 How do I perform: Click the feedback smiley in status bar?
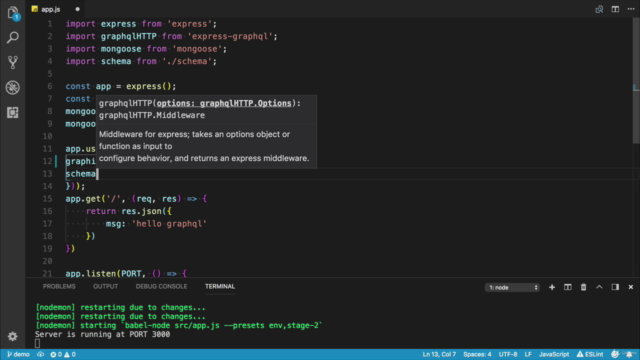click(x=615, y=354)
